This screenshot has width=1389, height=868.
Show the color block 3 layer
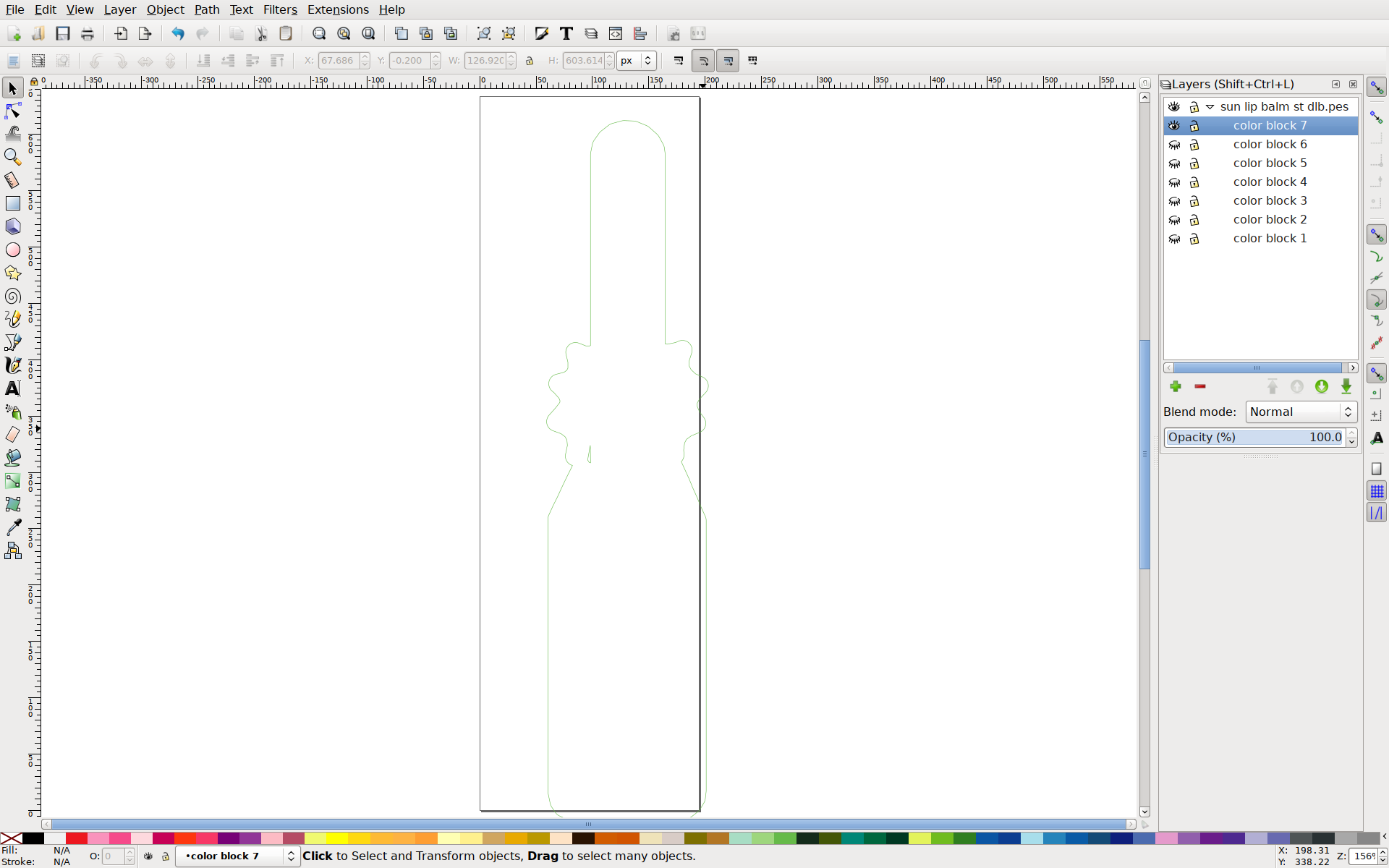1174,201
